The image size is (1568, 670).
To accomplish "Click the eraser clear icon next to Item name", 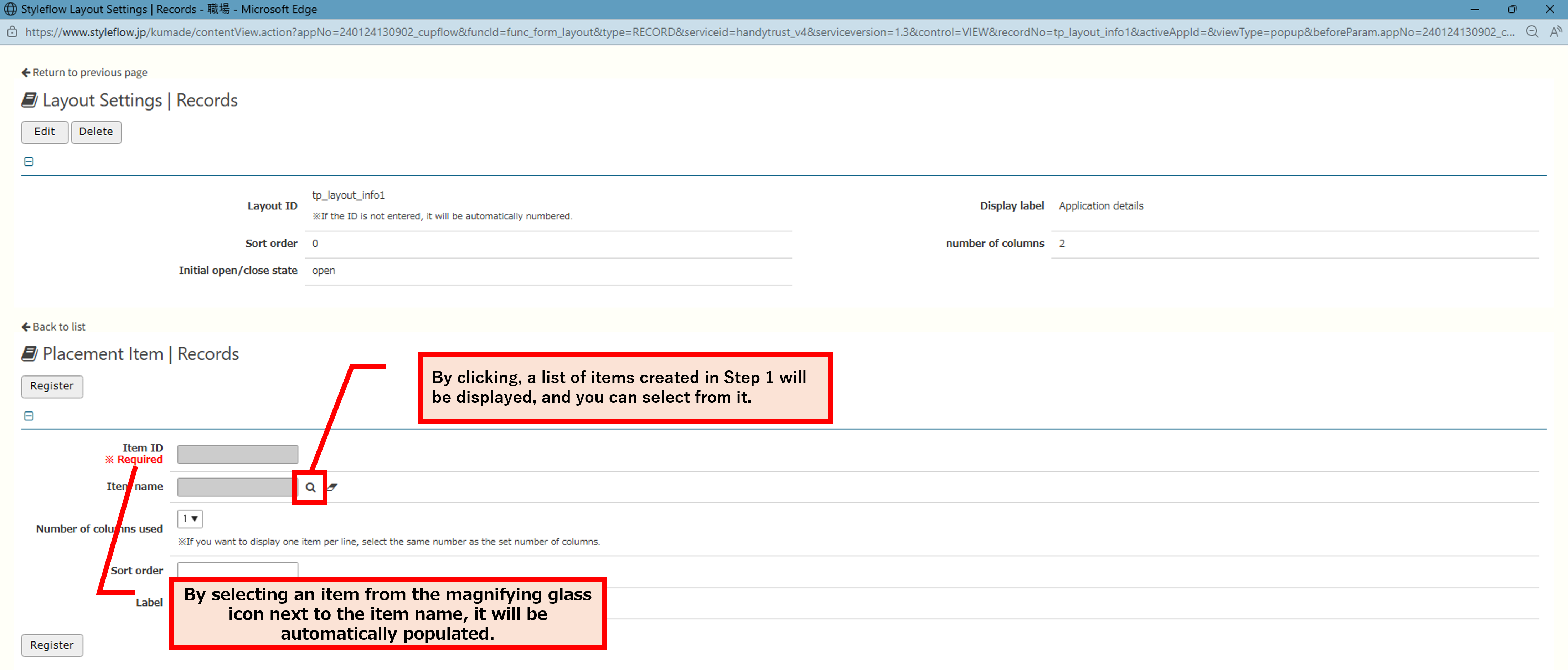I will point(332,487).
